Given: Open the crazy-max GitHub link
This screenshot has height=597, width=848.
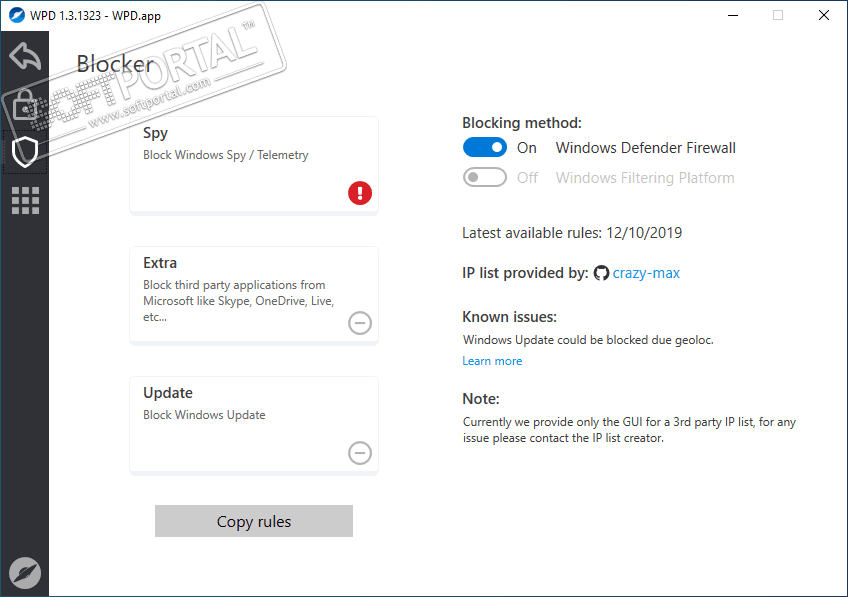Looking at the screenshot, I should coord(646,273).
